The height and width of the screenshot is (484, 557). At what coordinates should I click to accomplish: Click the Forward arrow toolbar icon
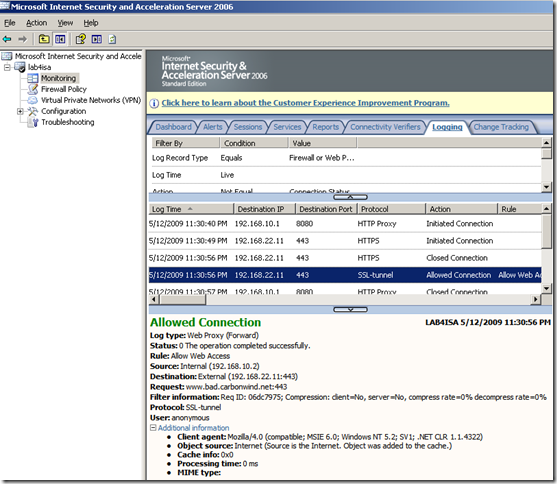click(23, 39)
